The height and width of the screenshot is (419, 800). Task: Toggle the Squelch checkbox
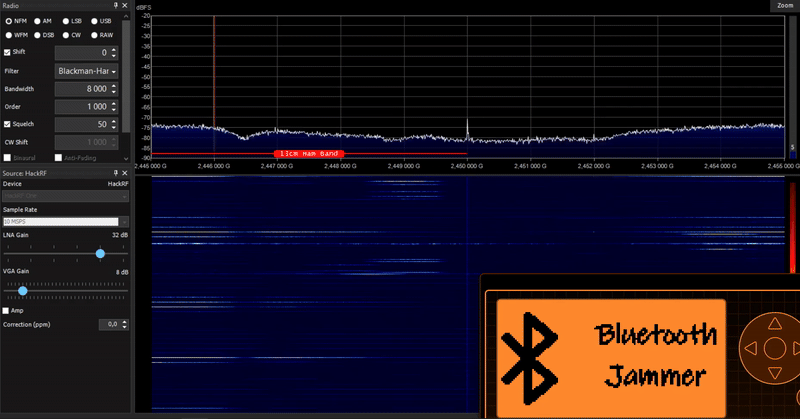(7, 124)
